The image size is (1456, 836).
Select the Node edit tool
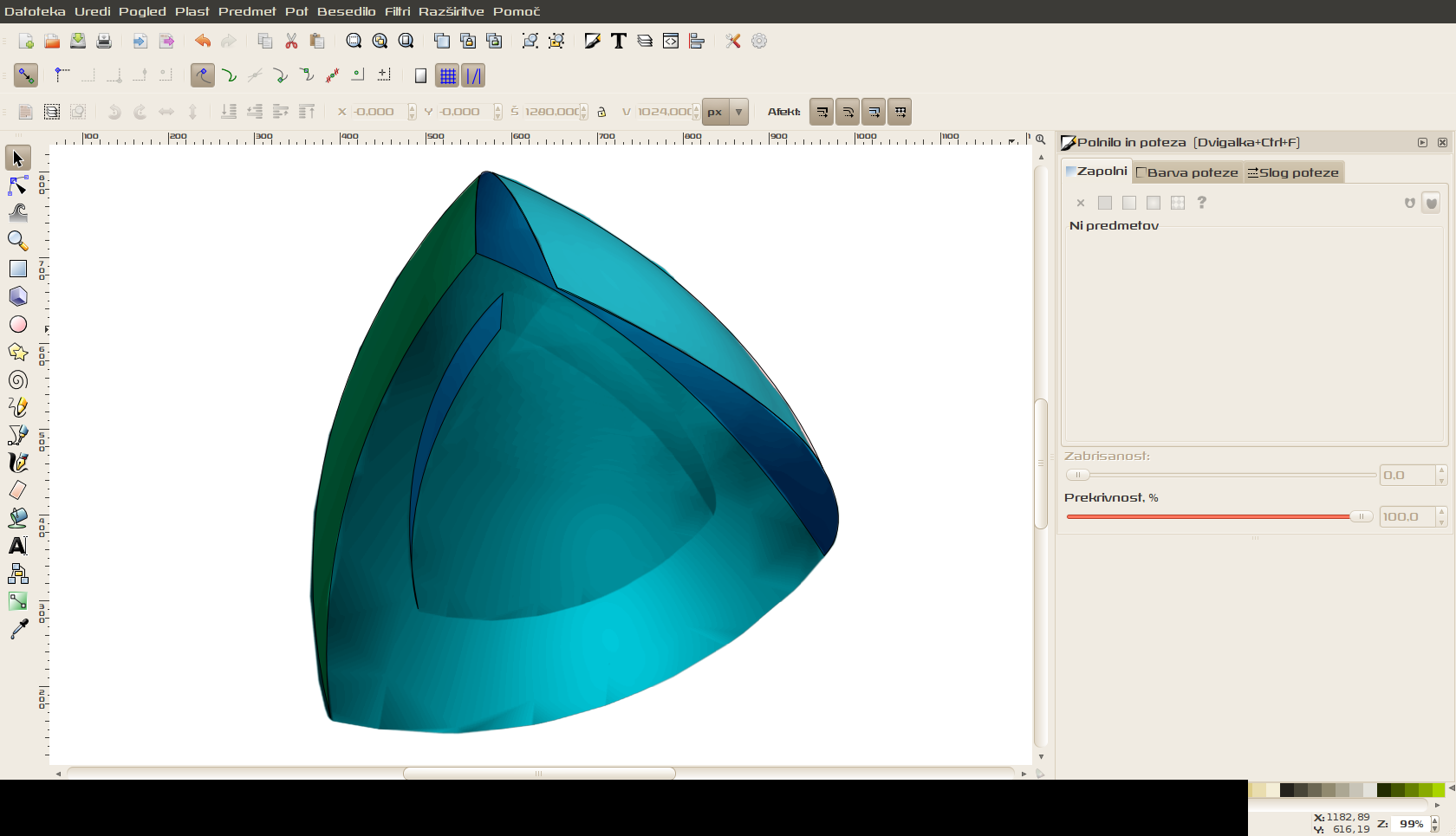[18, 185]
